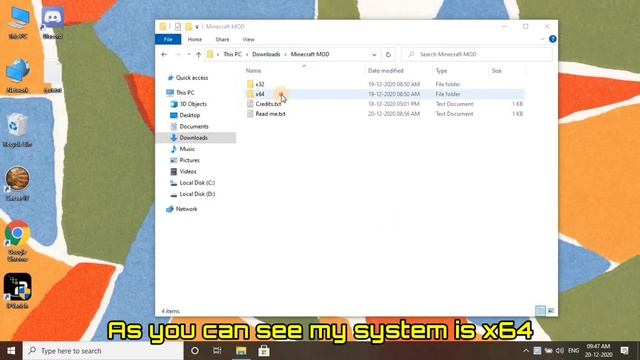Image resolution: width=640 pixels, height=360 pixels.
Task: Switch to the Share ribbon tab
Action: [x=222, y=40]
